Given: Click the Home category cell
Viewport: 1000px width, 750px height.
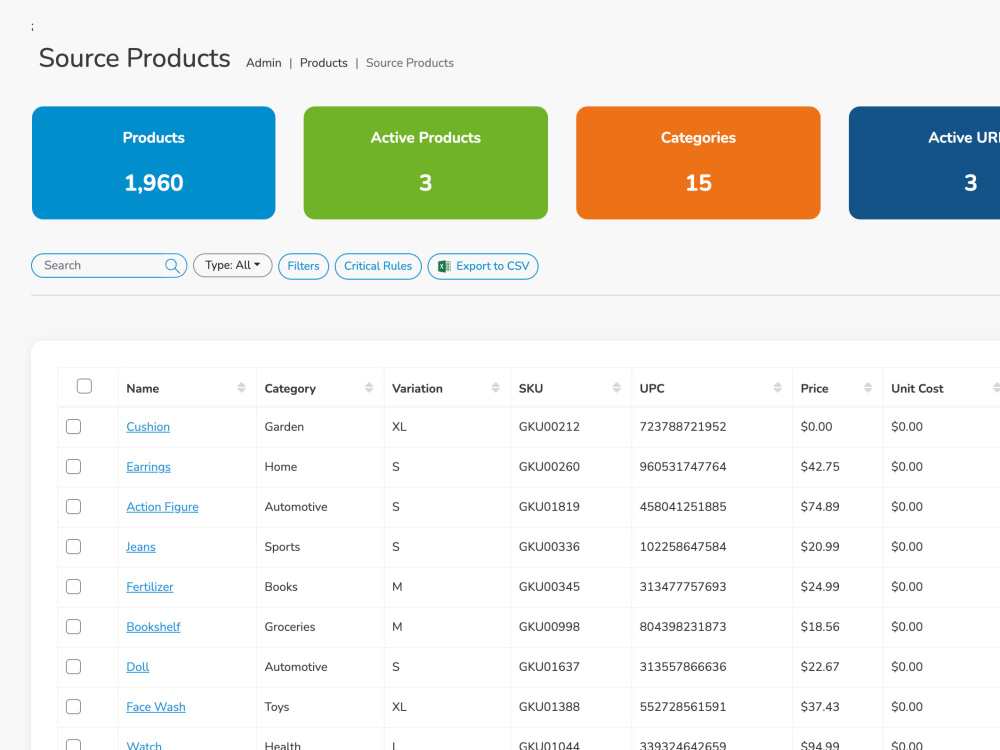Looking at the screenshot, I should pyautogui.click(x=281, y=467).
